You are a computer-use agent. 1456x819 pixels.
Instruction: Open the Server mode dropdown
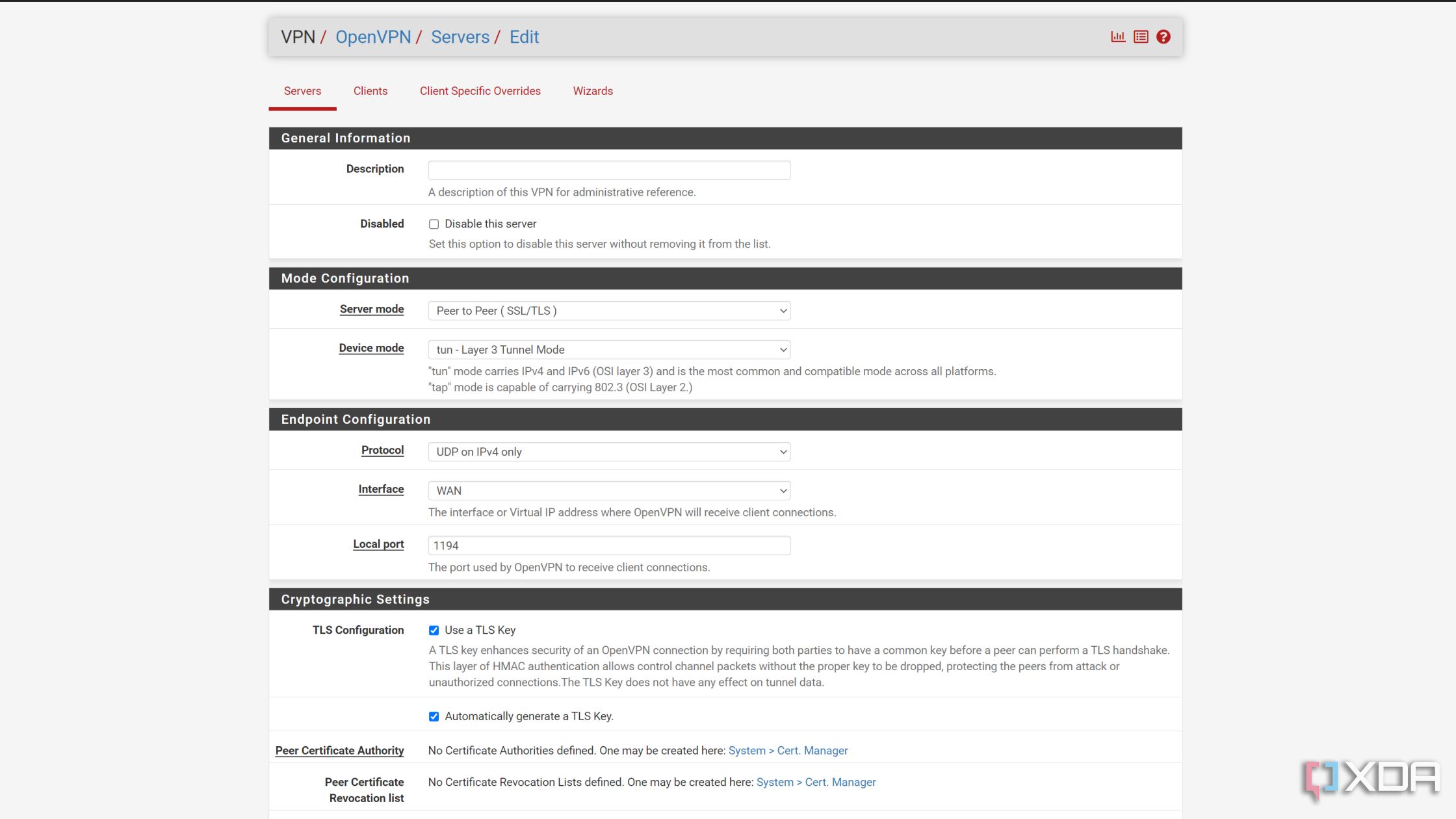pos(609,311)
